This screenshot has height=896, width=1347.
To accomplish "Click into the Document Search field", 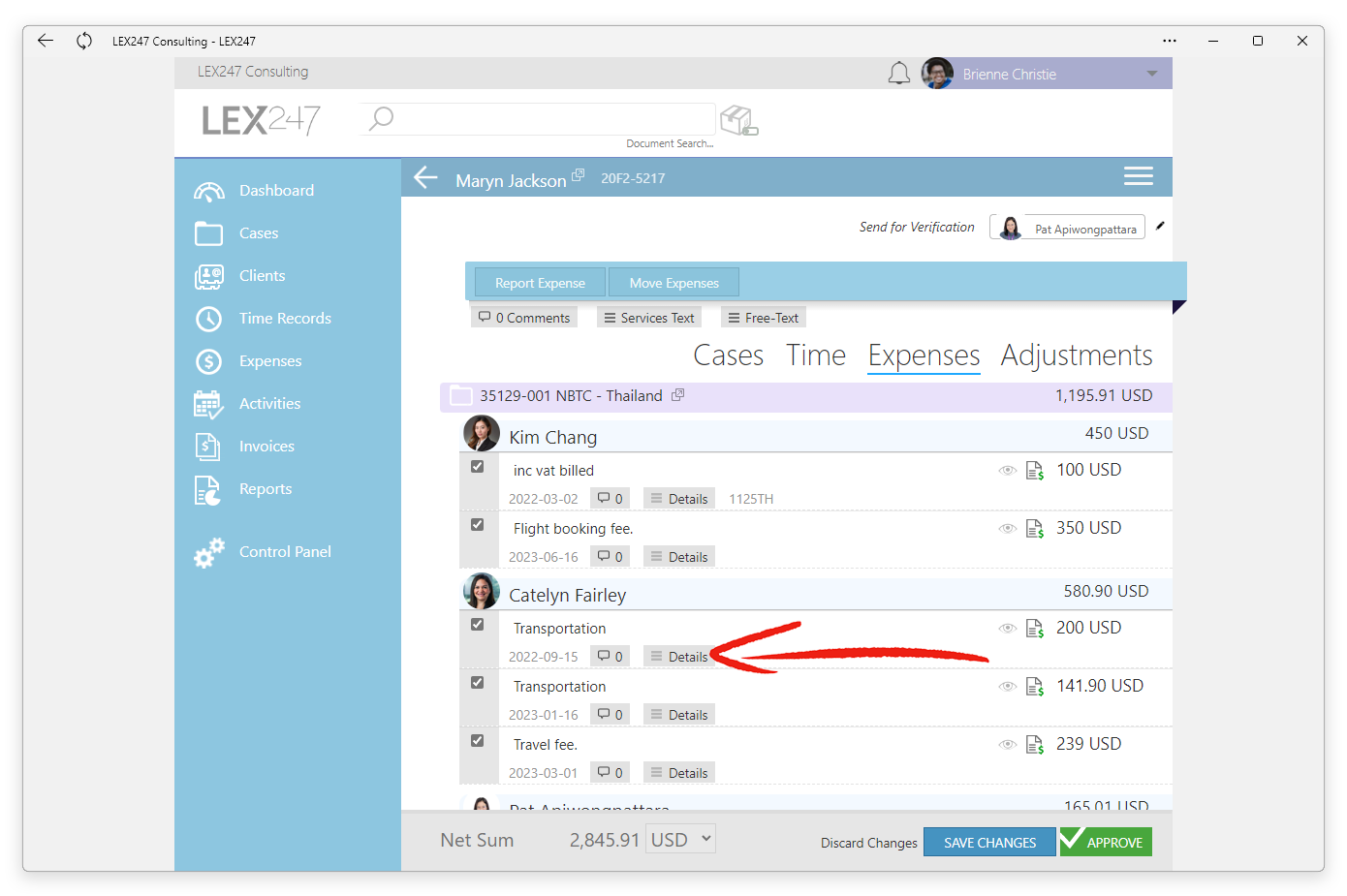I will (x=538, y=119).
